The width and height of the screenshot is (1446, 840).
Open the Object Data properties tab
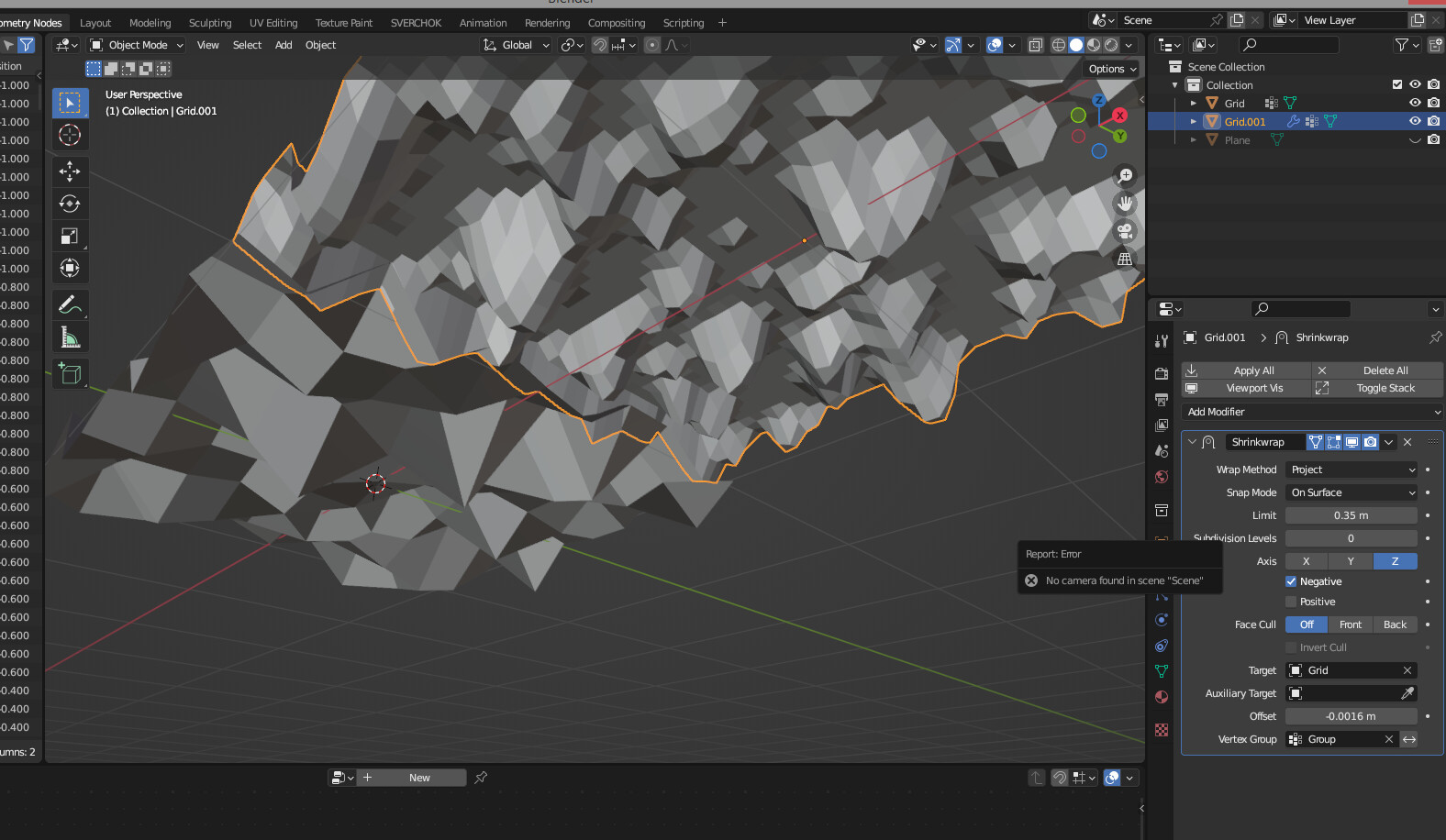pyautogui.click(x=1162, y=671)
